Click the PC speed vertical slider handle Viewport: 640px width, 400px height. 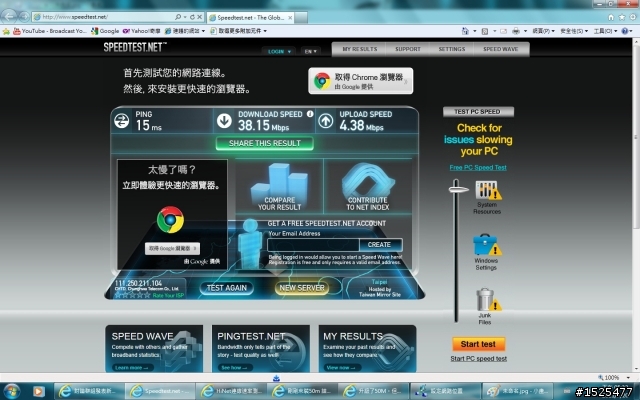[458, 189]
